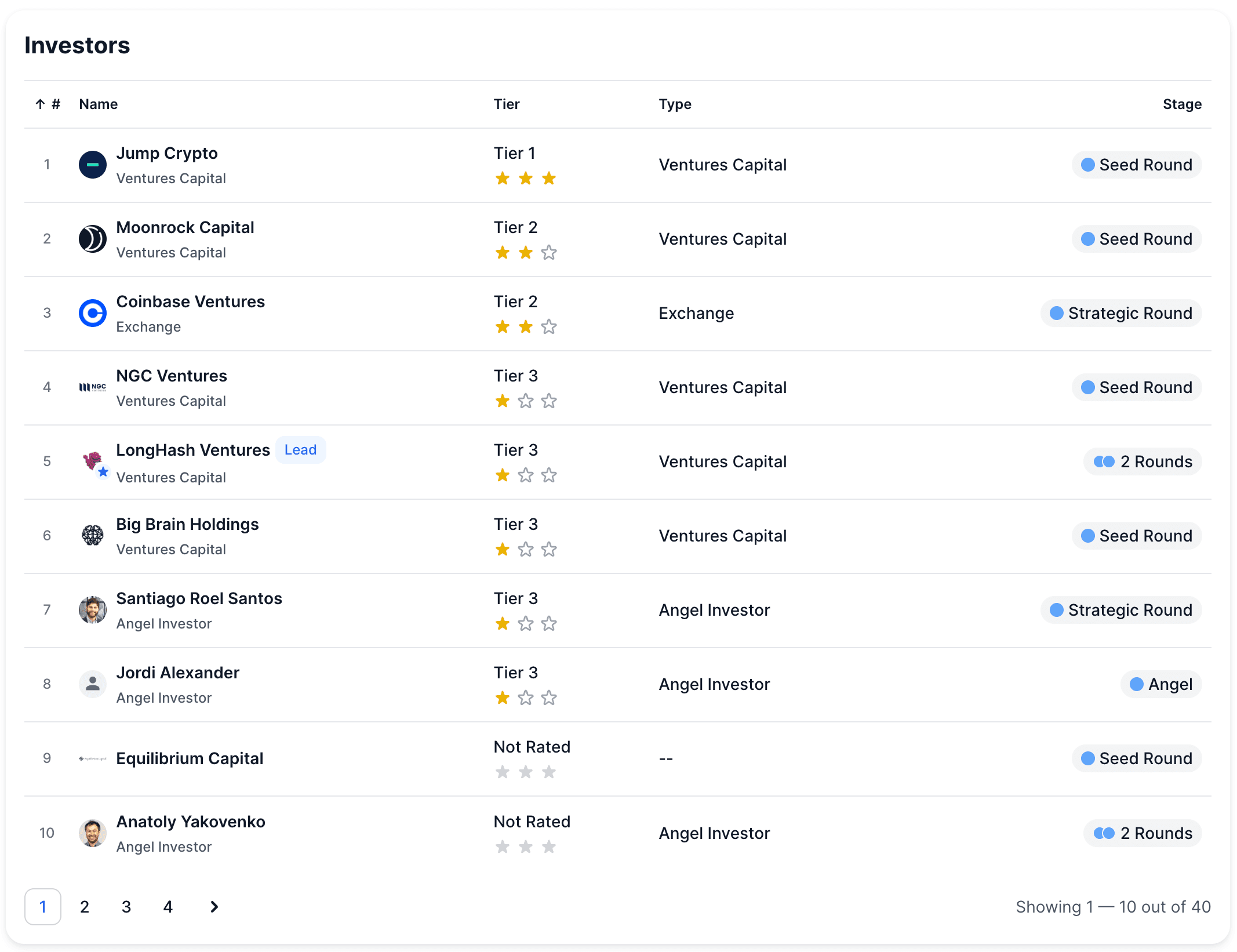The width and height of the screenshot is (1237, 952).
Task: Open next page with the chevron arrow
Action: pyautogui.click(x=213, y=906)
